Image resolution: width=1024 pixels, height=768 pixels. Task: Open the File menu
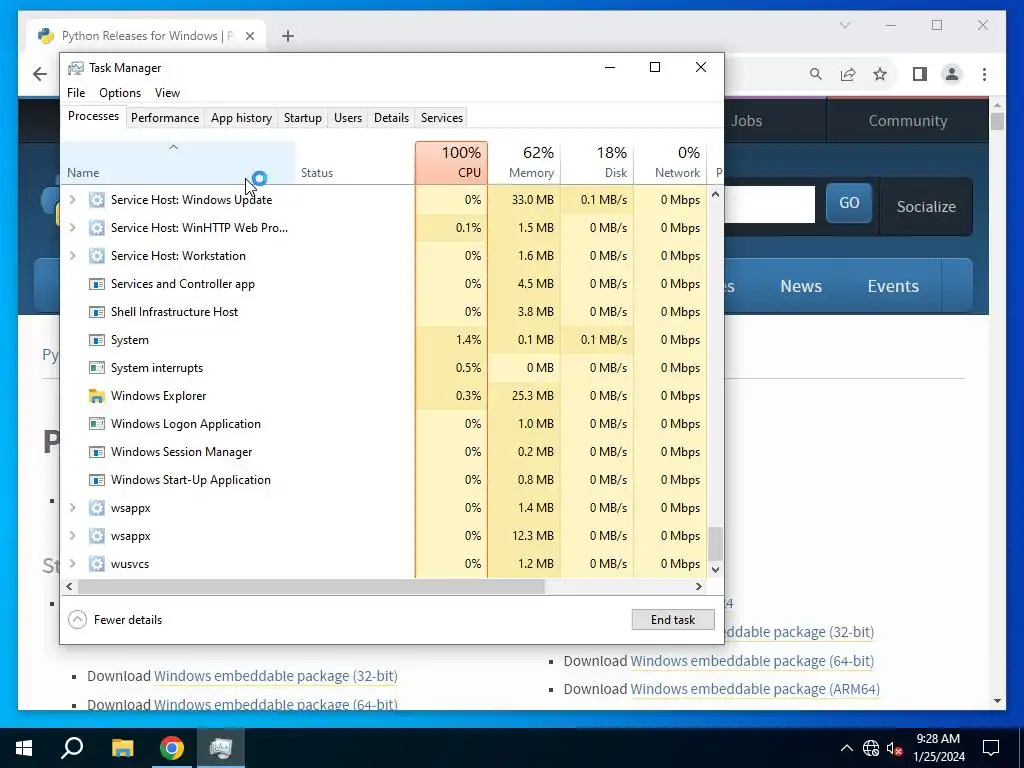click(76, 93)
